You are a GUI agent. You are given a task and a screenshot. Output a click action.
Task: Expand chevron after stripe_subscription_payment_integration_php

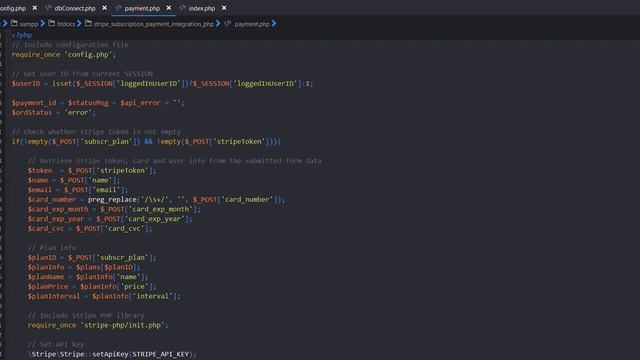(x=218, y=24)
